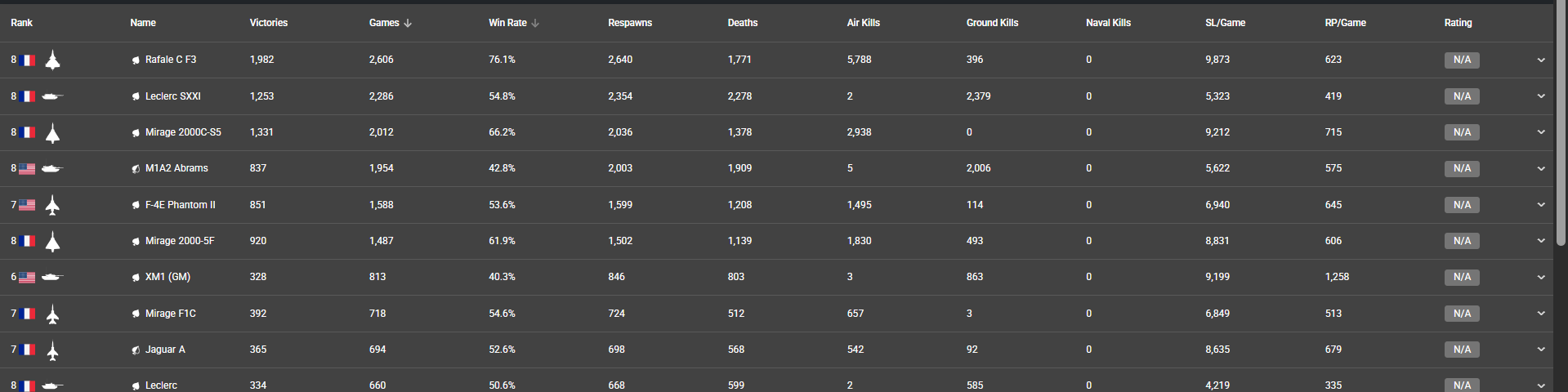The height and width of the screenshot is (392, 1568).
Task: Expand the Rafale C F3 row details
Action: pyautogui.click(x=1541, y=60)
